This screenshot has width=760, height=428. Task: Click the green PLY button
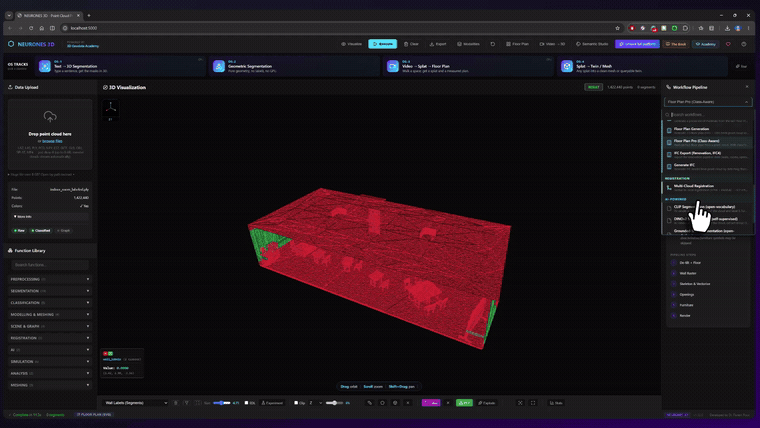tap(464, 403)
